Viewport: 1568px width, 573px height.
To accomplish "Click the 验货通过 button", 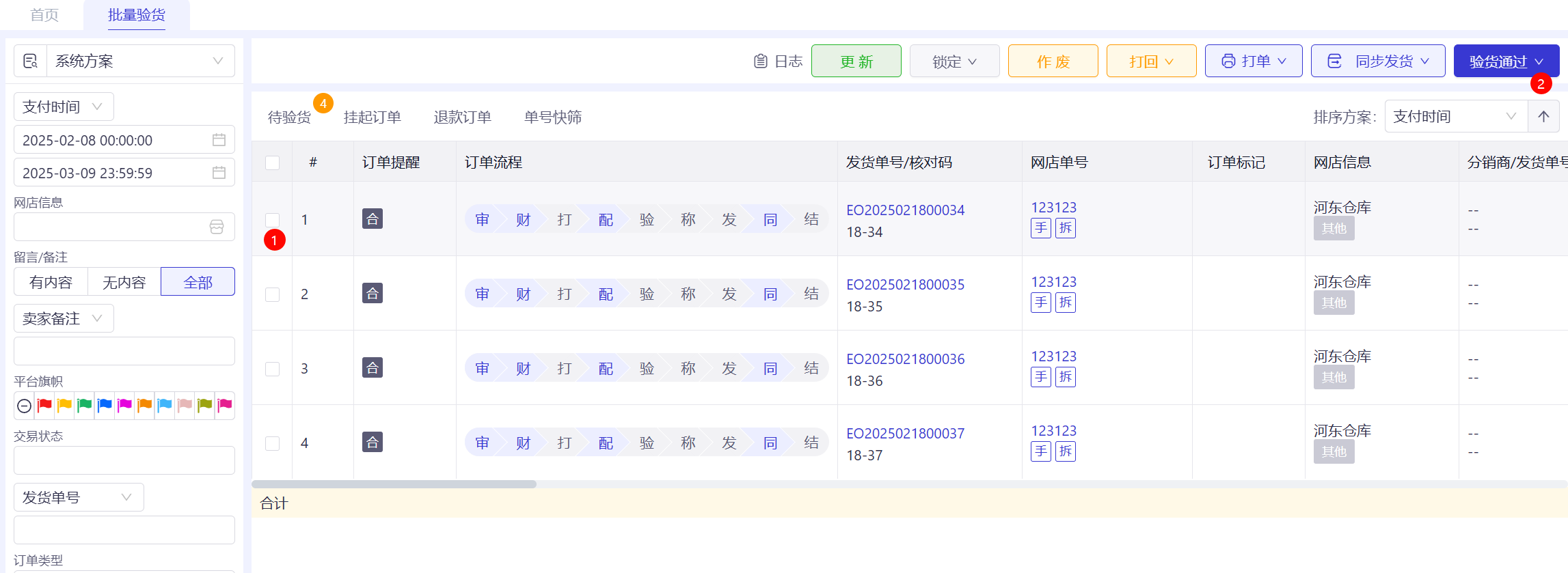I will 1506,61.
